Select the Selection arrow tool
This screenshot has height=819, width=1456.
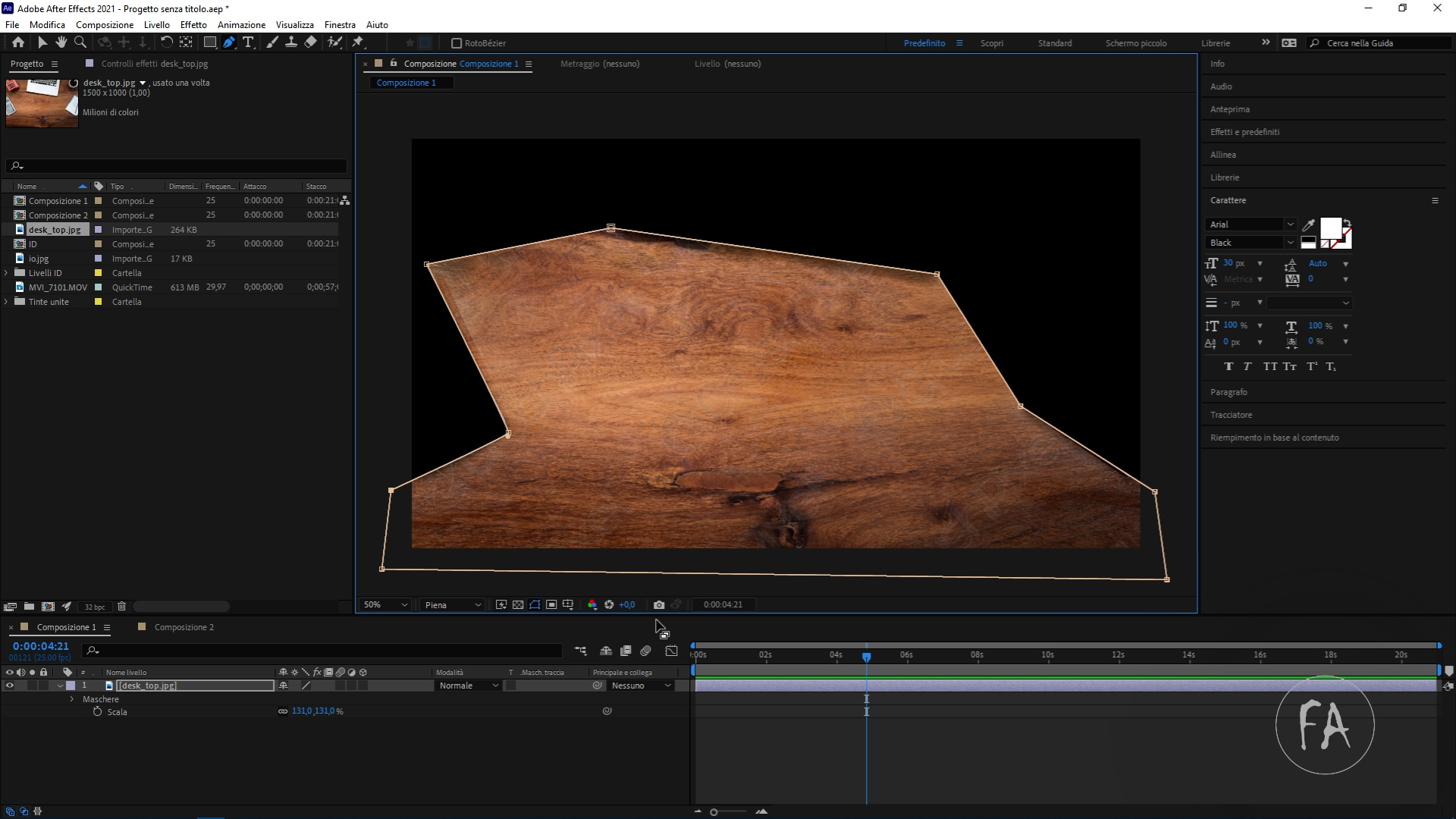coord(42,42)
